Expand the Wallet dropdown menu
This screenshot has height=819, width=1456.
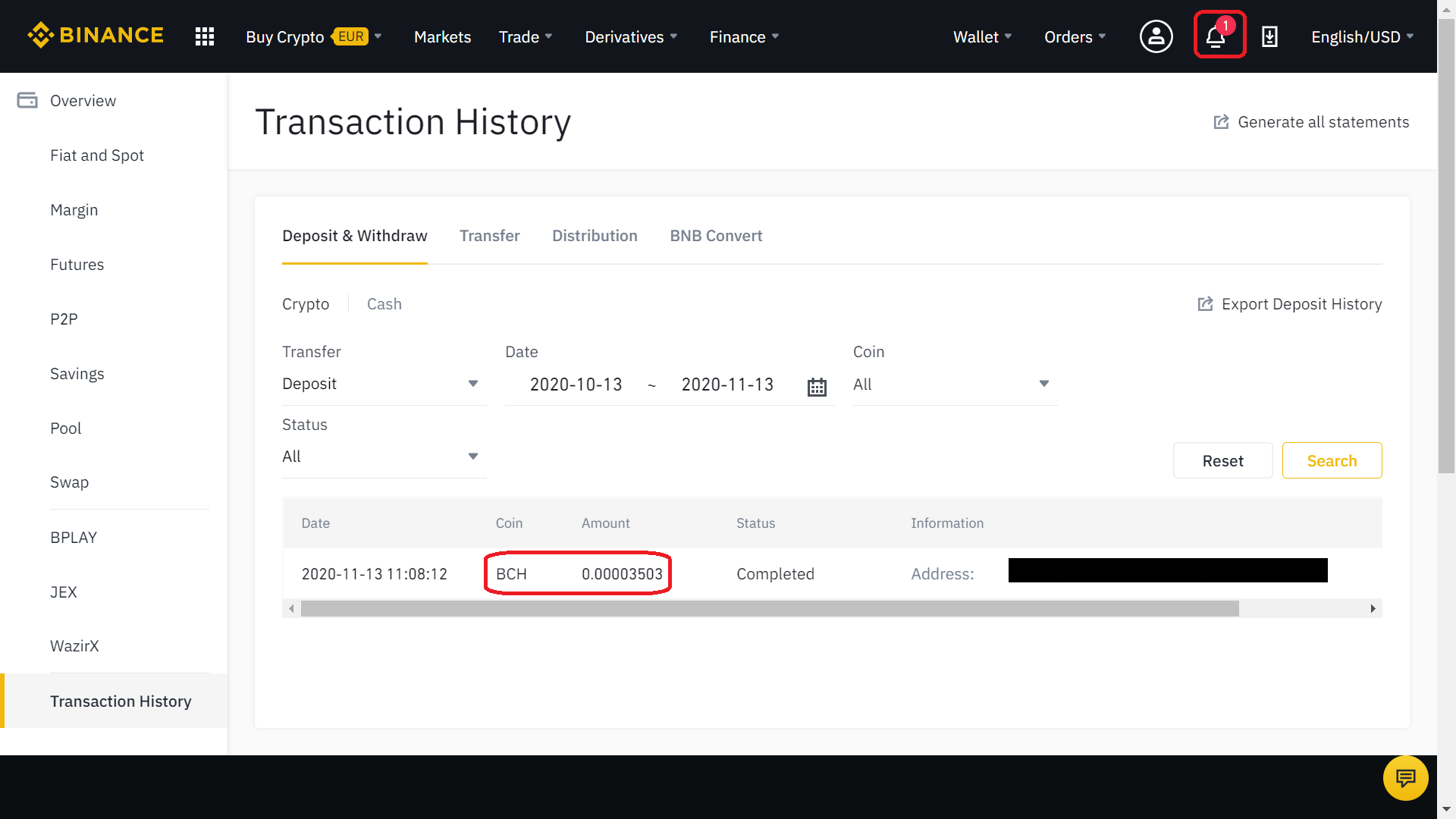tap(982, 36)
